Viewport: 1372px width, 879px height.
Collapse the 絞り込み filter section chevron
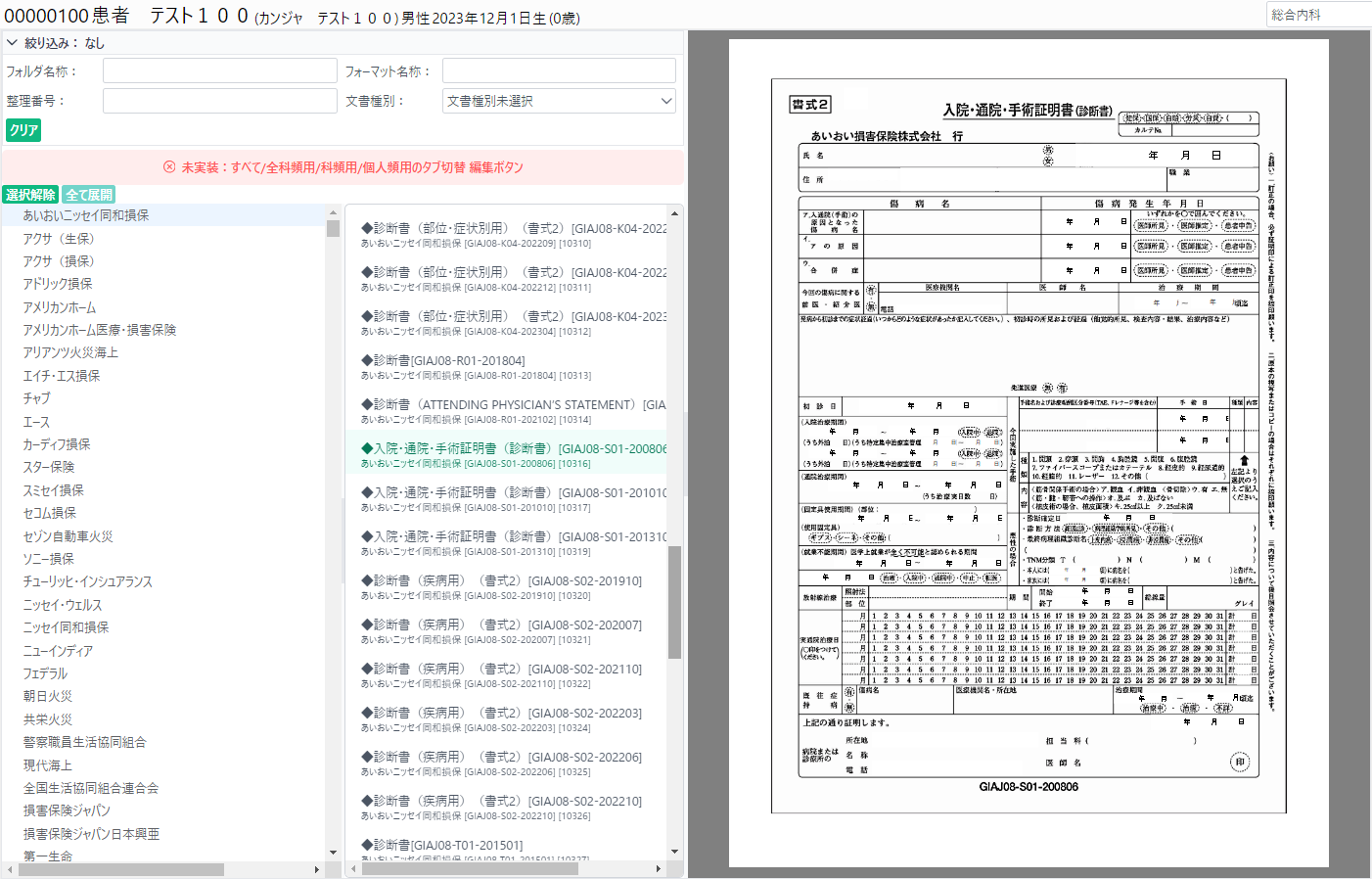pos(12,43)
